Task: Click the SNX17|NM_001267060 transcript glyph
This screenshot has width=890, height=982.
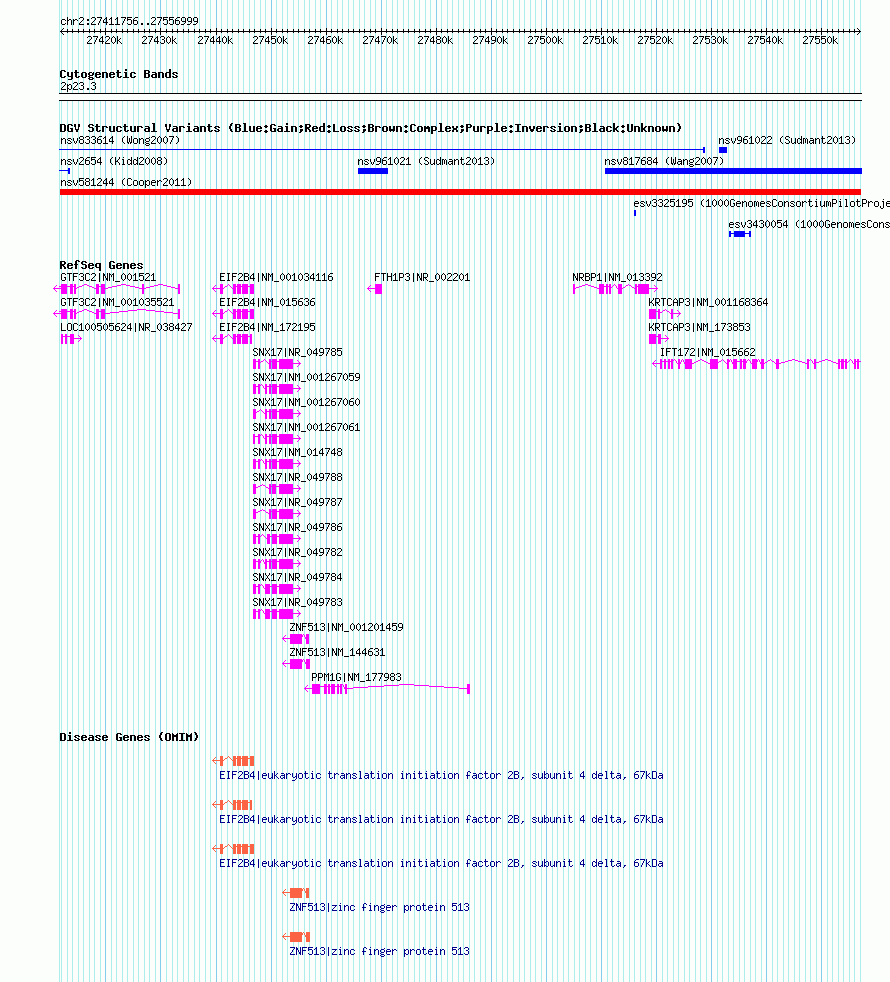Action: [276, 414]
